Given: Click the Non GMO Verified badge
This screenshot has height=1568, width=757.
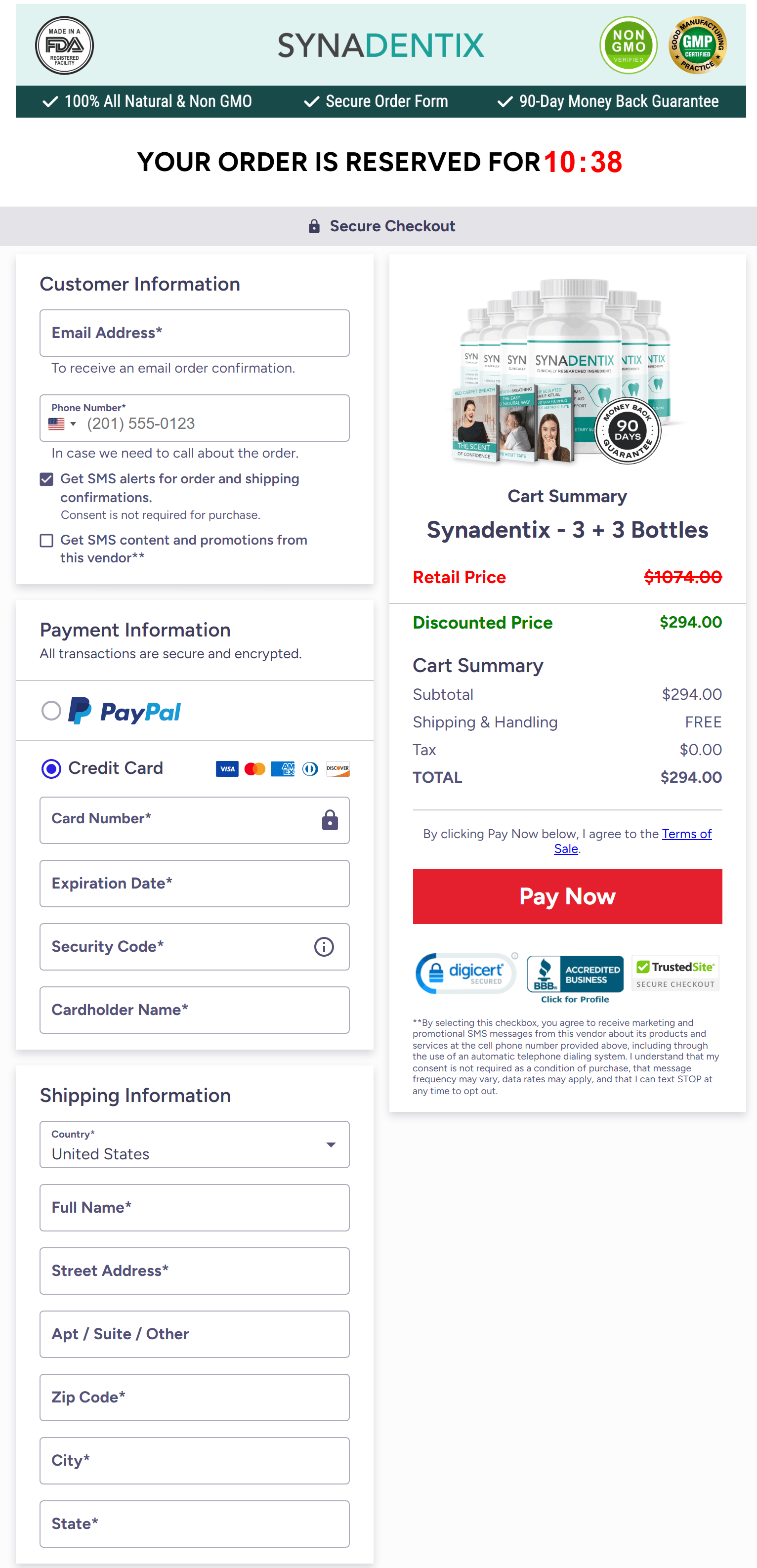Looking at the screenshot, I should [628, 45].
